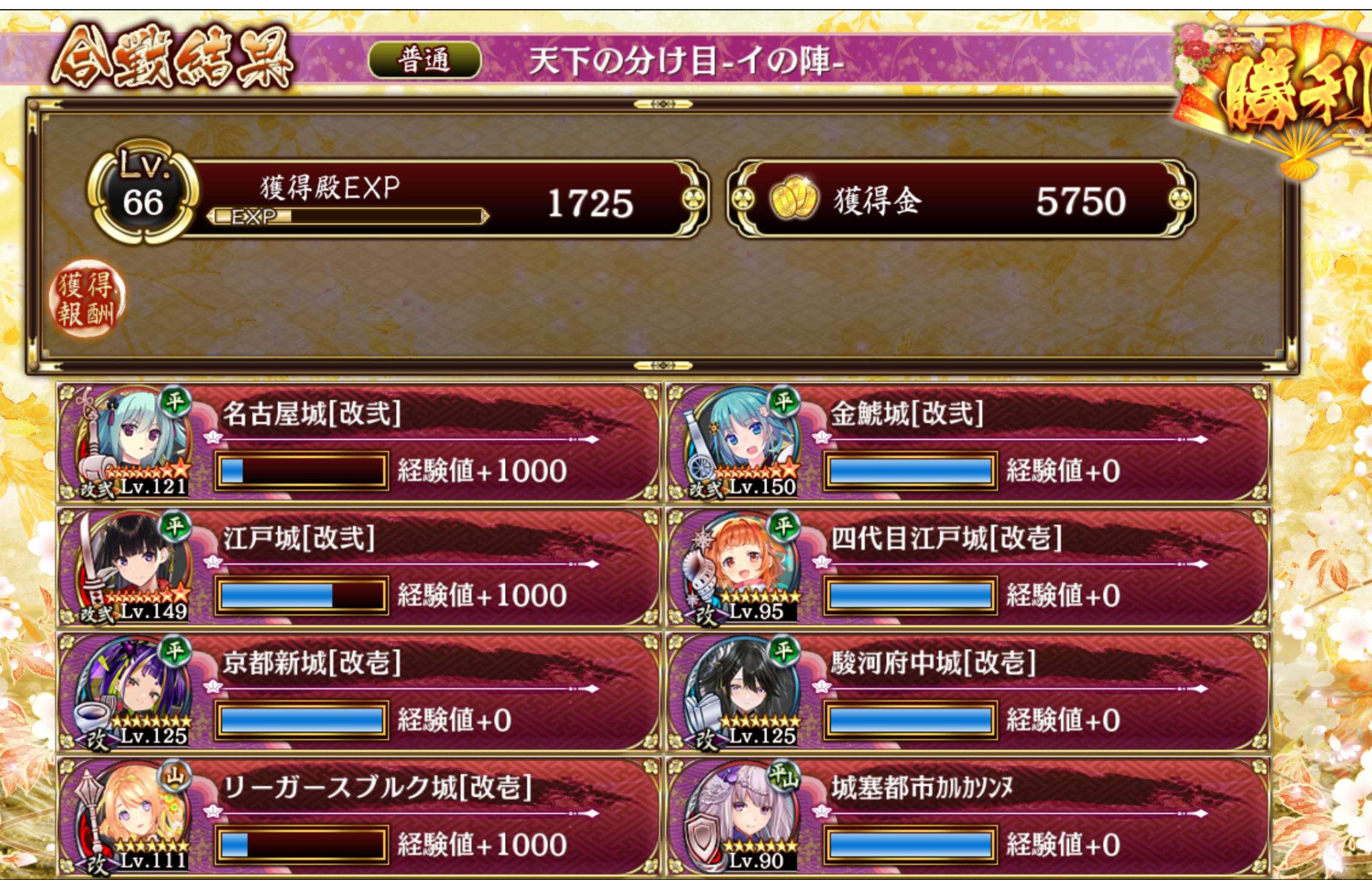Click the 京都新城[改壱] portrait icon
This screenshot has height=880, width=1372.
click(x=133, y=692)
